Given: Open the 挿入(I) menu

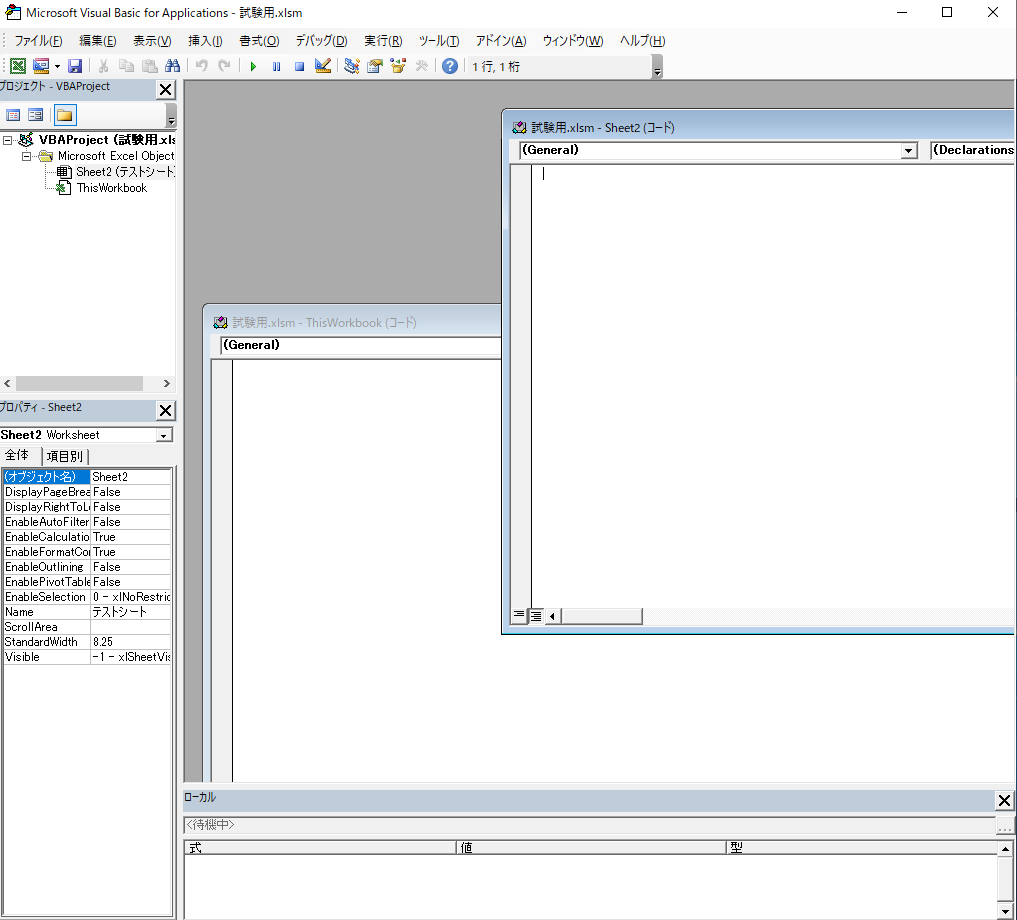Looking at the screenshot, I should pos(205,41).
